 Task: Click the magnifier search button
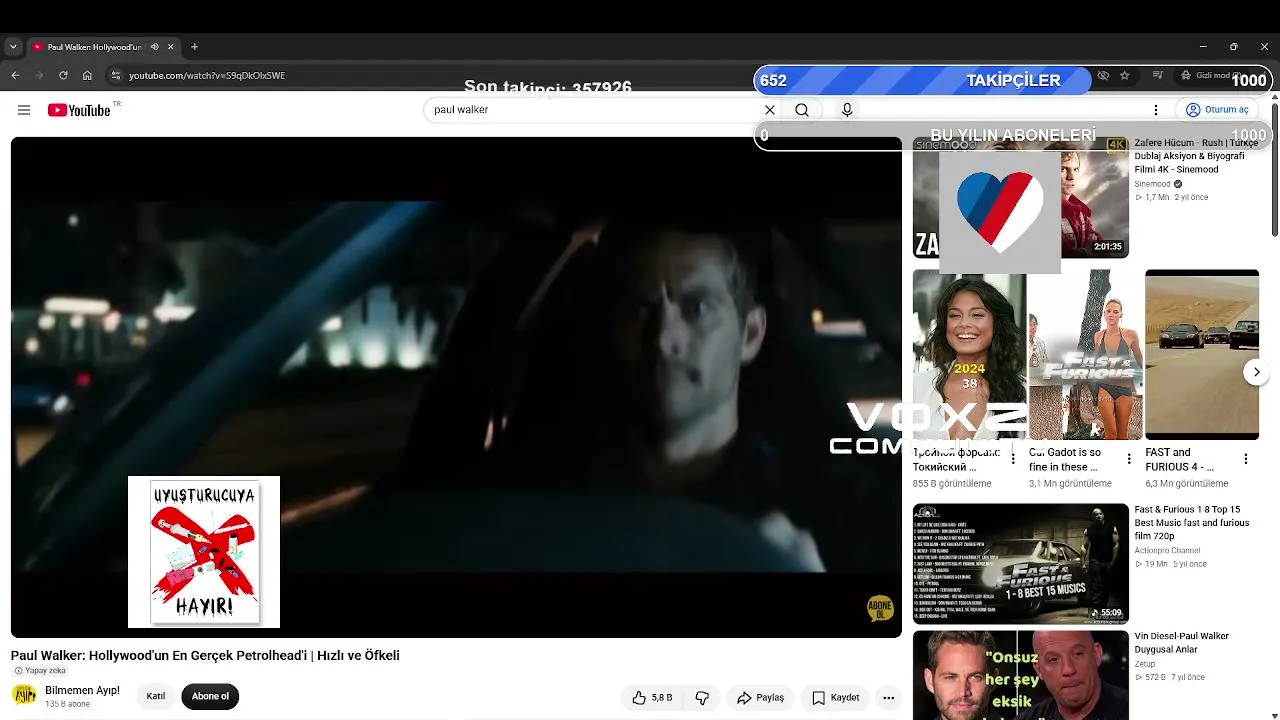(x=802, y=110)
